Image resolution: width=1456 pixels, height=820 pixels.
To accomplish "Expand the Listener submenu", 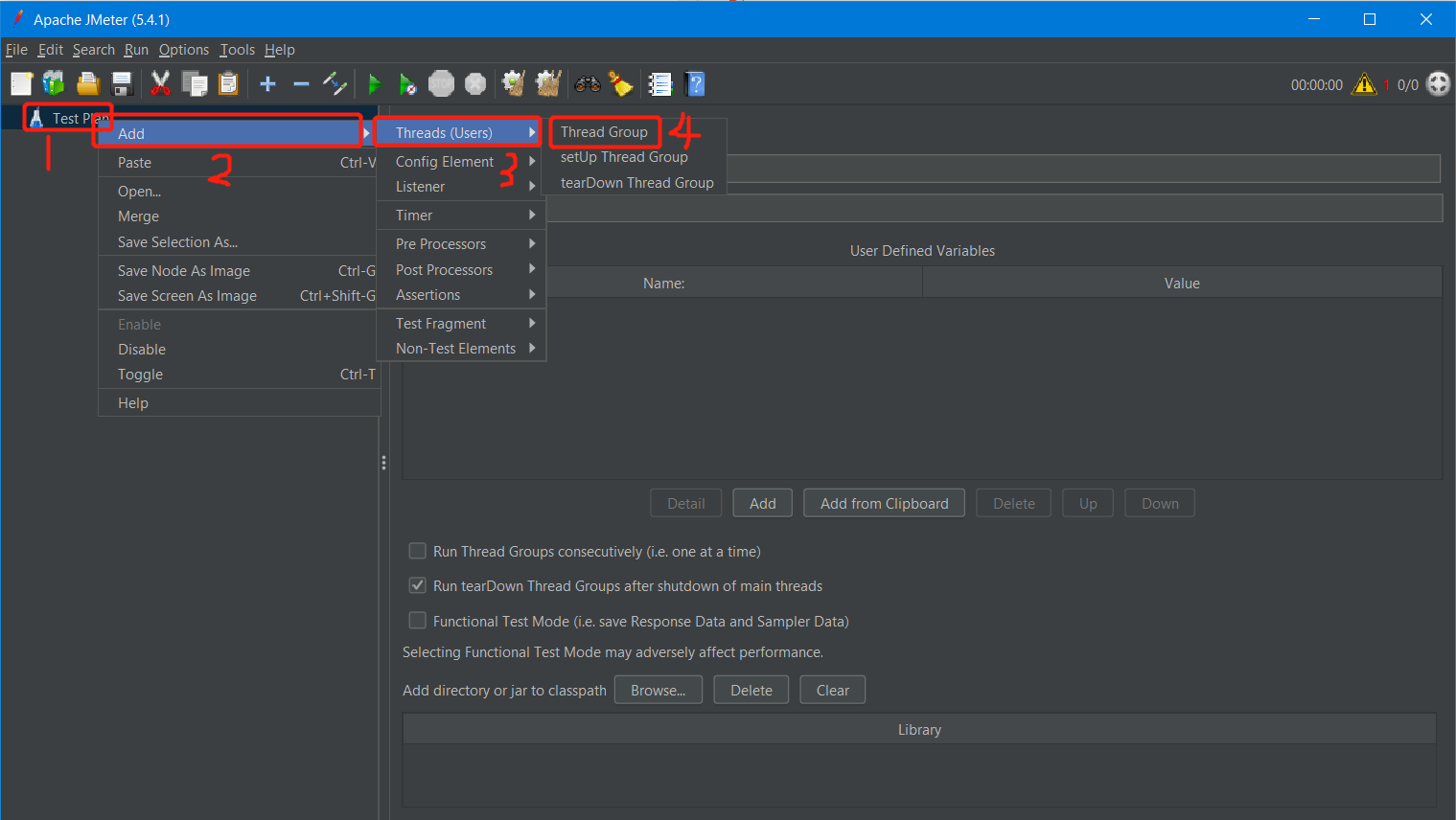I will coord(461,187).
